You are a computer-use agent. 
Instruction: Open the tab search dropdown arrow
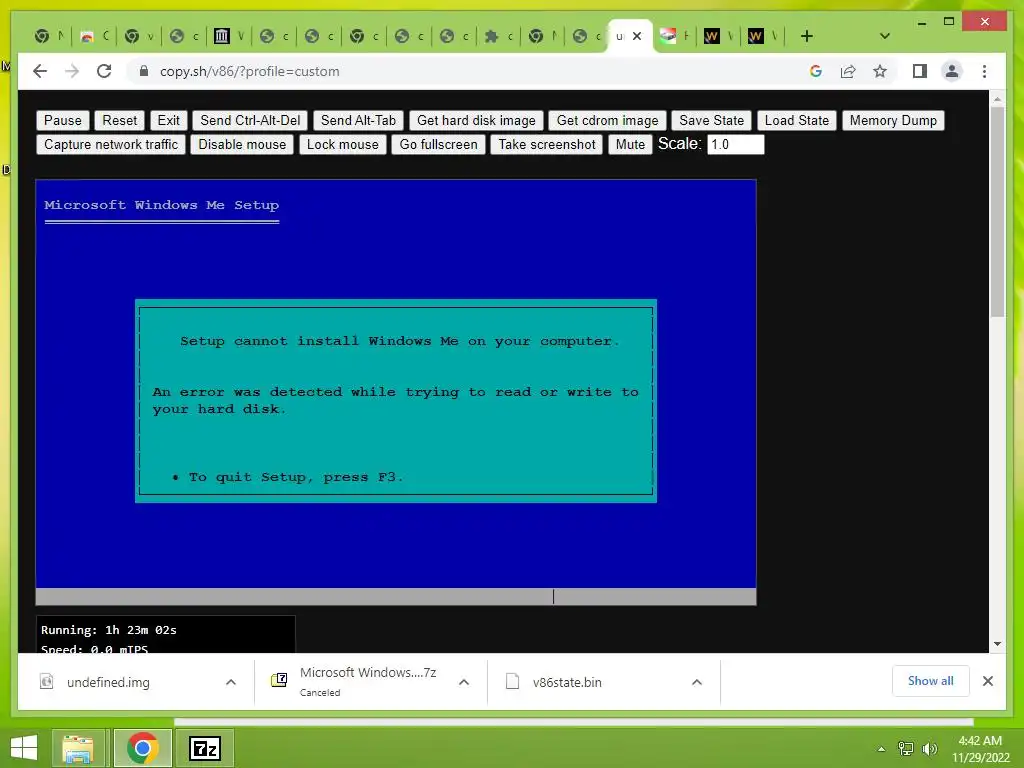coord(884,36)
